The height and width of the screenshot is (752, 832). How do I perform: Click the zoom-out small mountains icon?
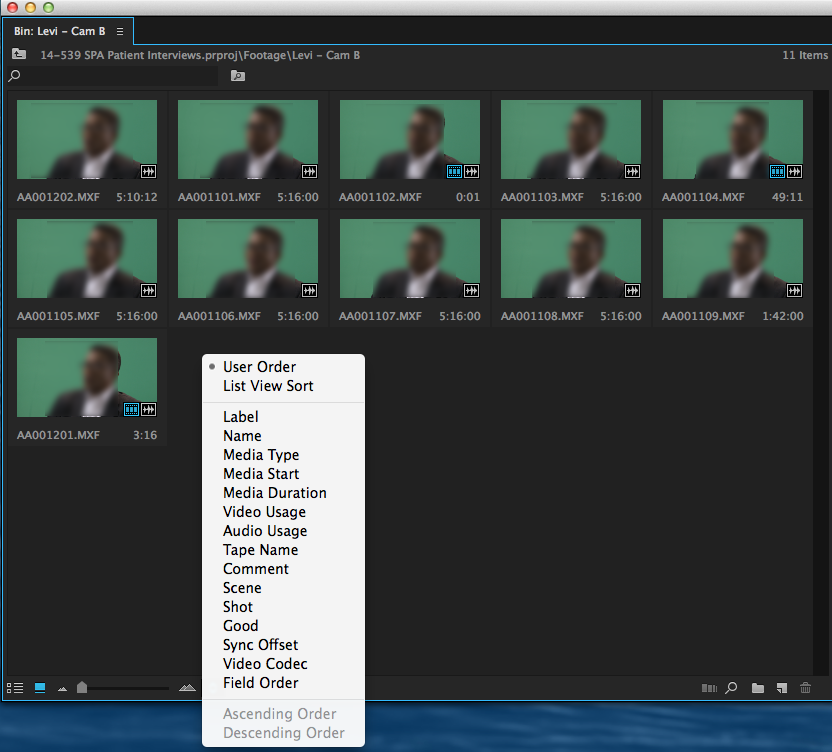click(63, 689)
